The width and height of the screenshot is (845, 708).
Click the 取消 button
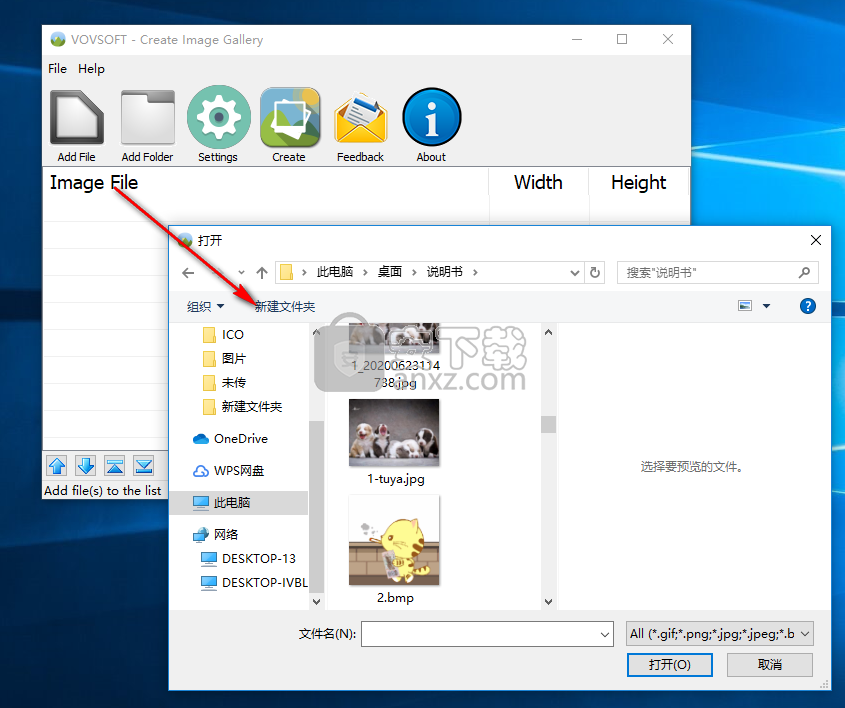tap(769, 664)
